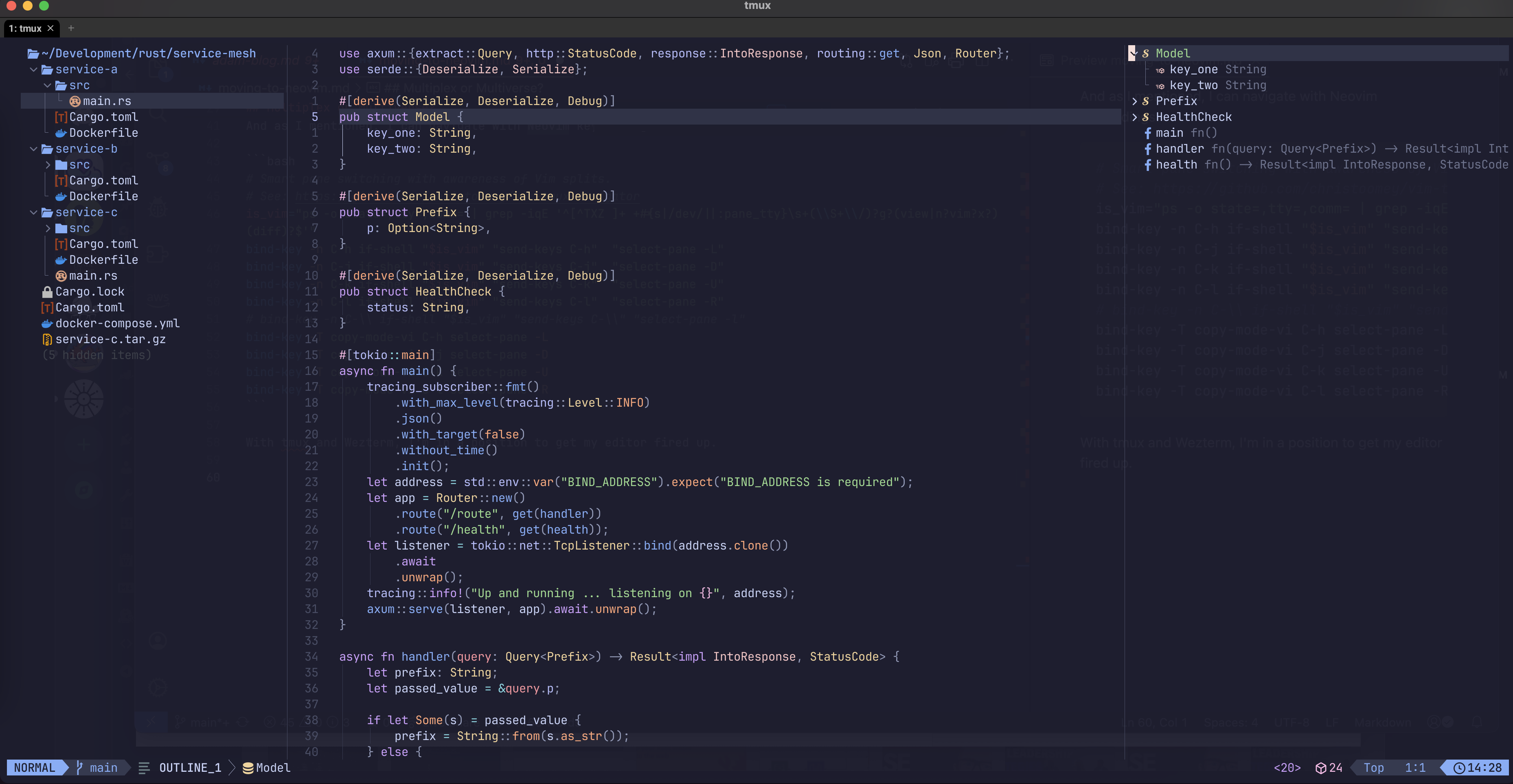The image size is (1513, 784).
Task: Open Dockerfile under service-c
Action: [x=103, y=260]
